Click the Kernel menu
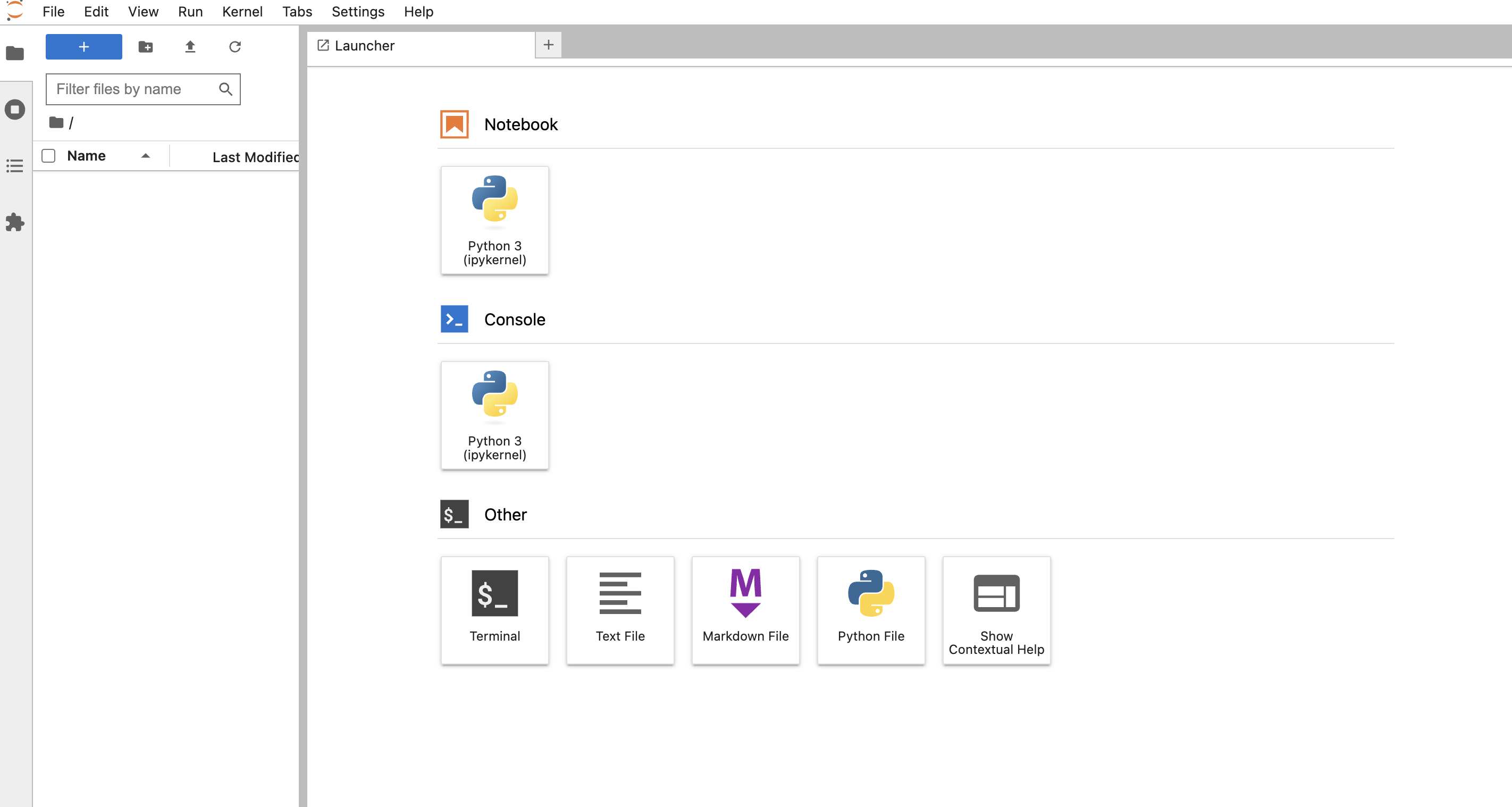The width and height of the screenshot is (1512, 807). 242,11
